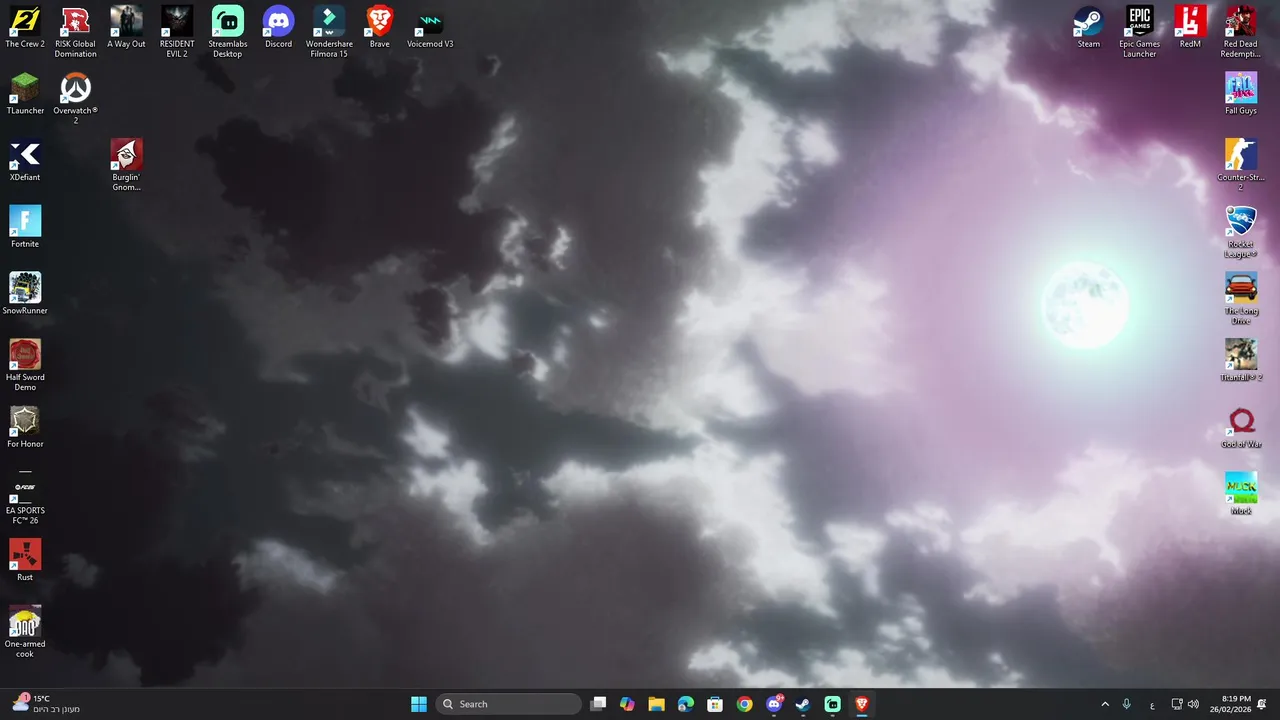Select Burglin' Gnomes desktop icon

click(126, 165)
